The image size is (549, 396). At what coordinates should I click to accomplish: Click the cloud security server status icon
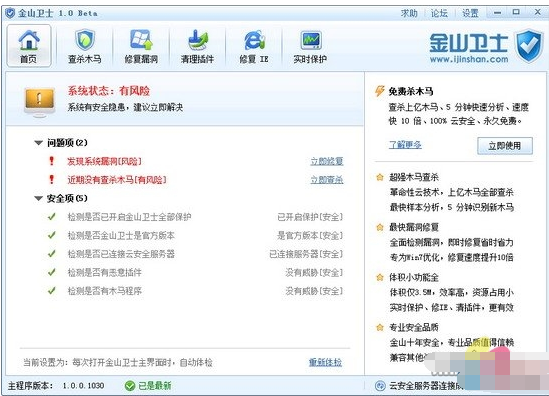pos(380,385)
